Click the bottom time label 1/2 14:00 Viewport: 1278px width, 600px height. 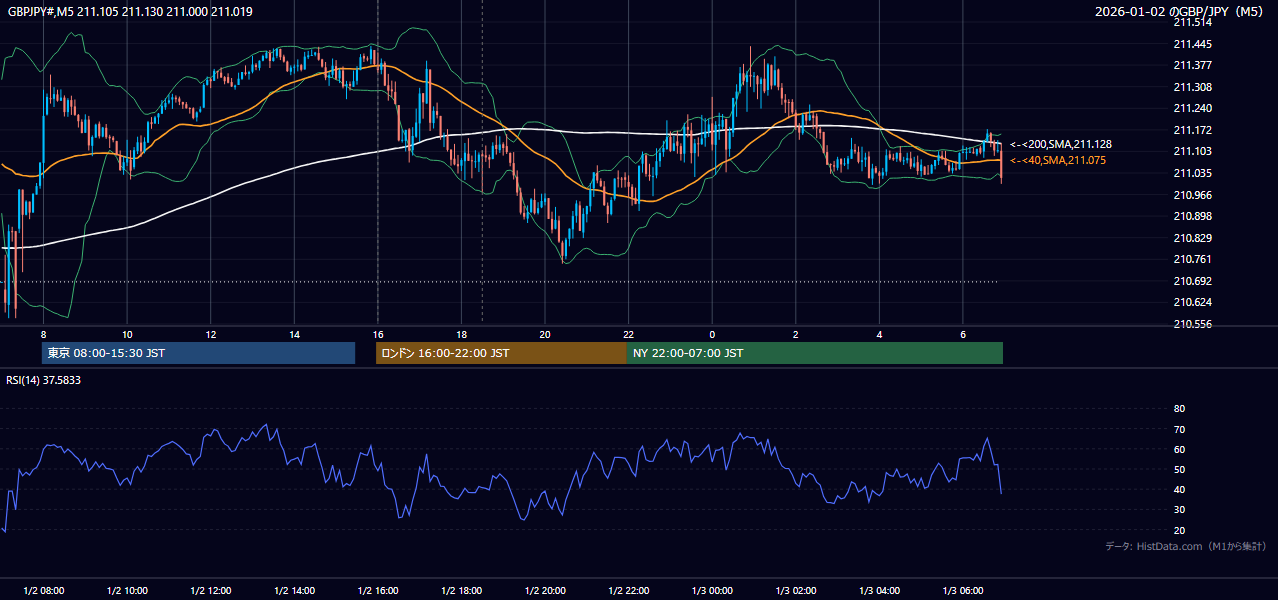[x=294, y=590]
